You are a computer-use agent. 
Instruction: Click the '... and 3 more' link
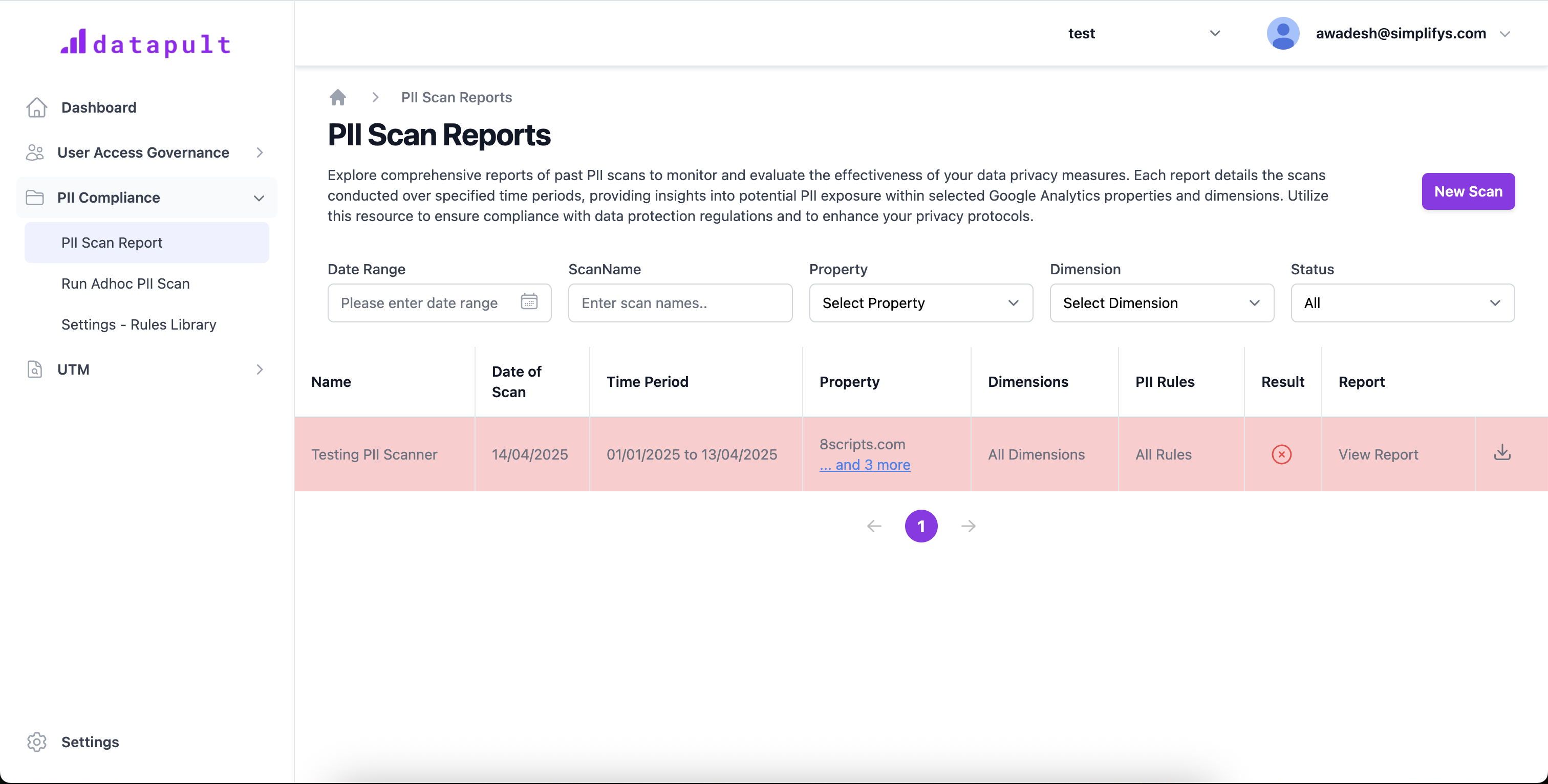point(865,465)
